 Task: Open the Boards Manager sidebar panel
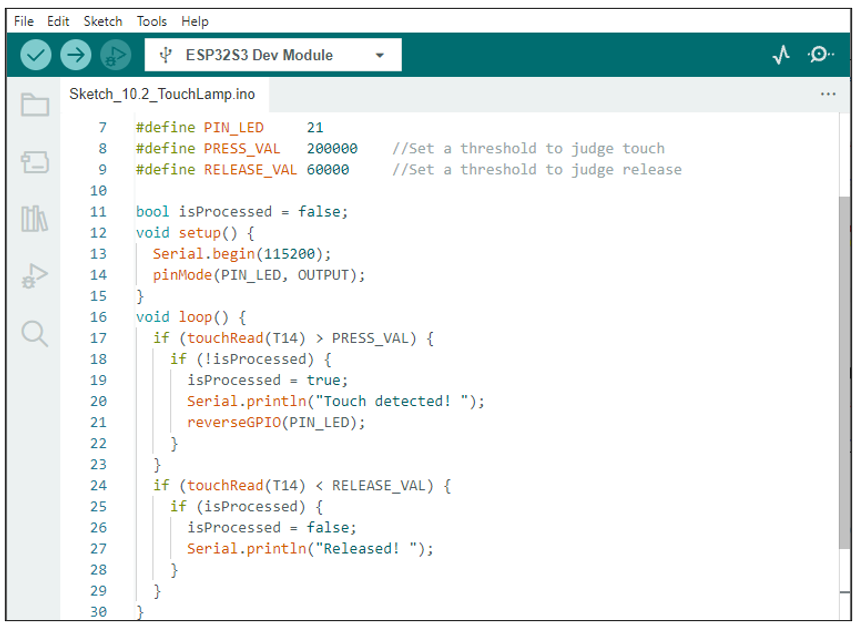click(x=35, y=162)
